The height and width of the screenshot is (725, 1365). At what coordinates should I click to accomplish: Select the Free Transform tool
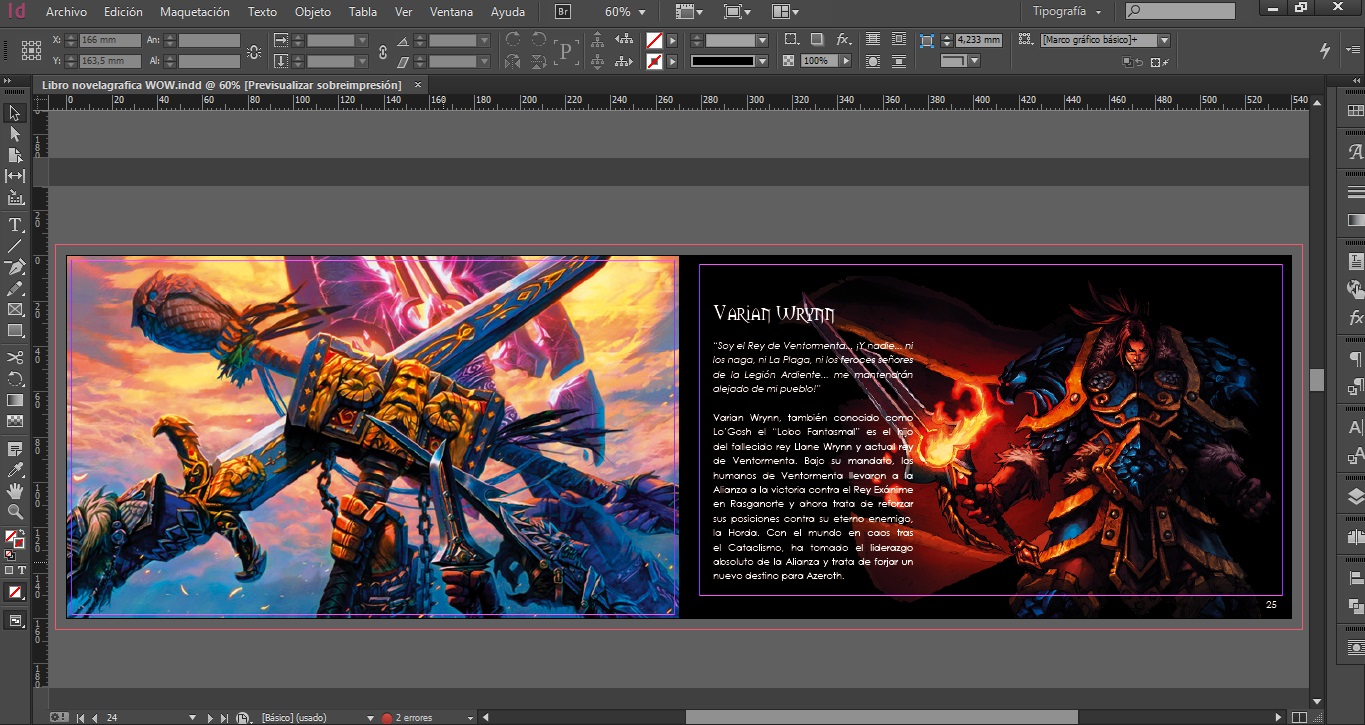[x=15, y=379]
